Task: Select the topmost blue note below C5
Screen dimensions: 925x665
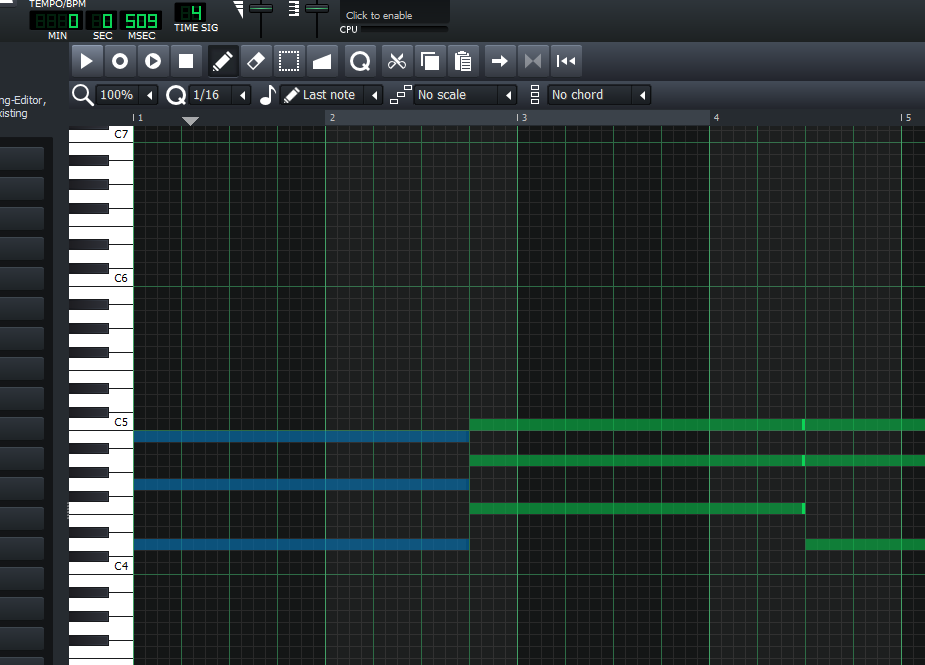Action: (301, 437)
